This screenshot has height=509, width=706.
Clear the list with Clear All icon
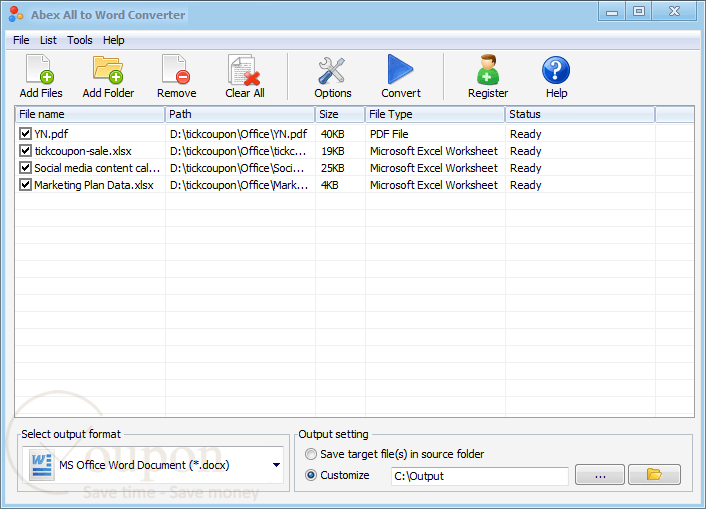(244, 70)
